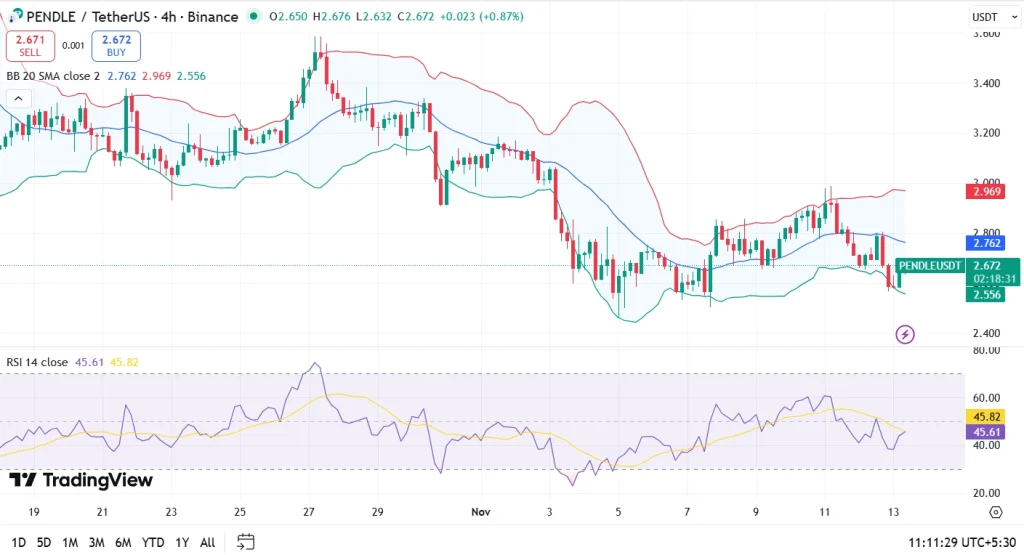Open the timezone menu showing UTC+5:30

click(962, 542)
